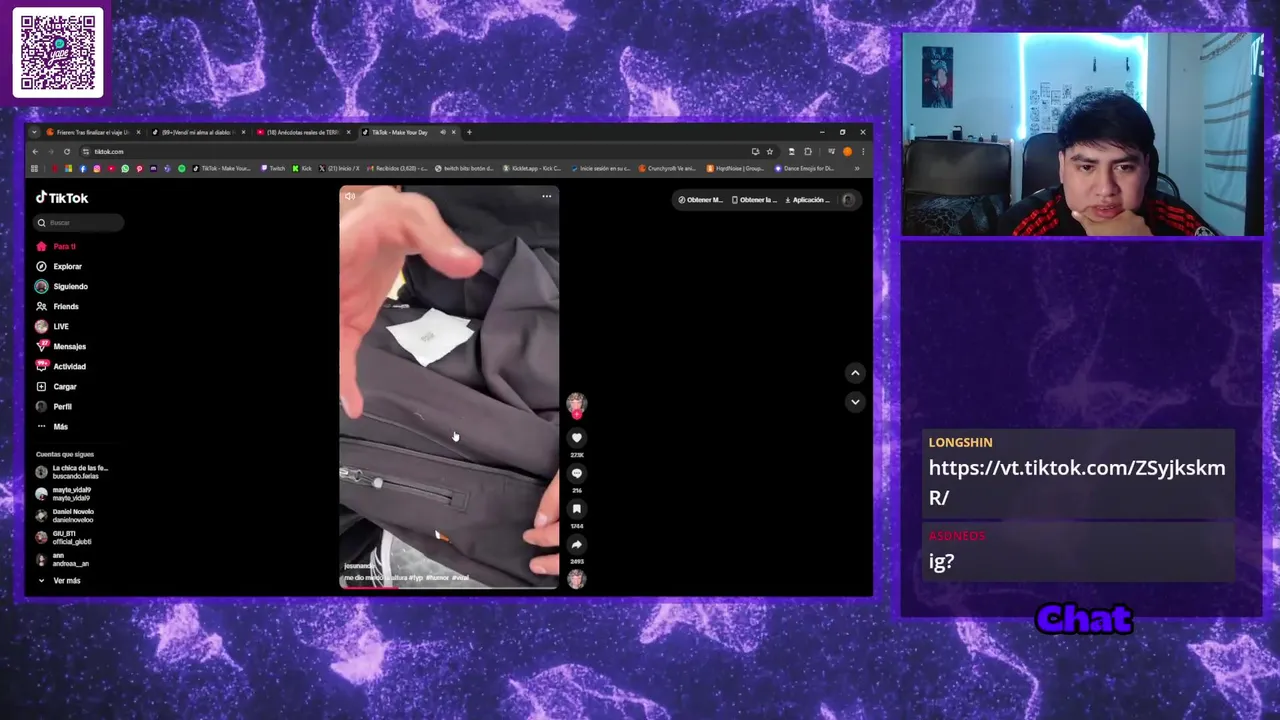
Task: Open Chrome three-dot menu
Action: [x=863, y=152]
